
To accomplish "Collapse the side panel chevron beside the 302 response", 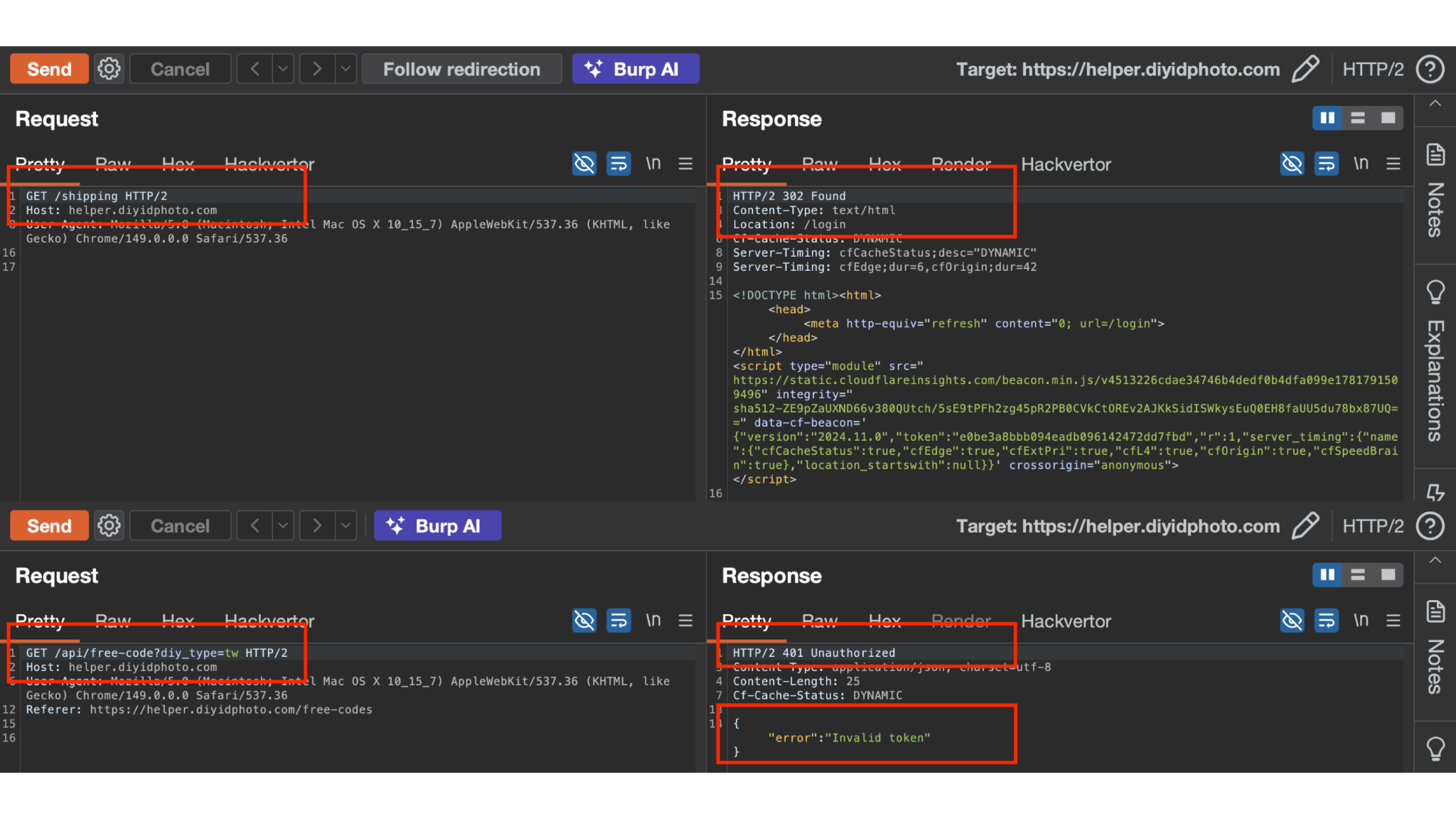I will click(1435, 104).
